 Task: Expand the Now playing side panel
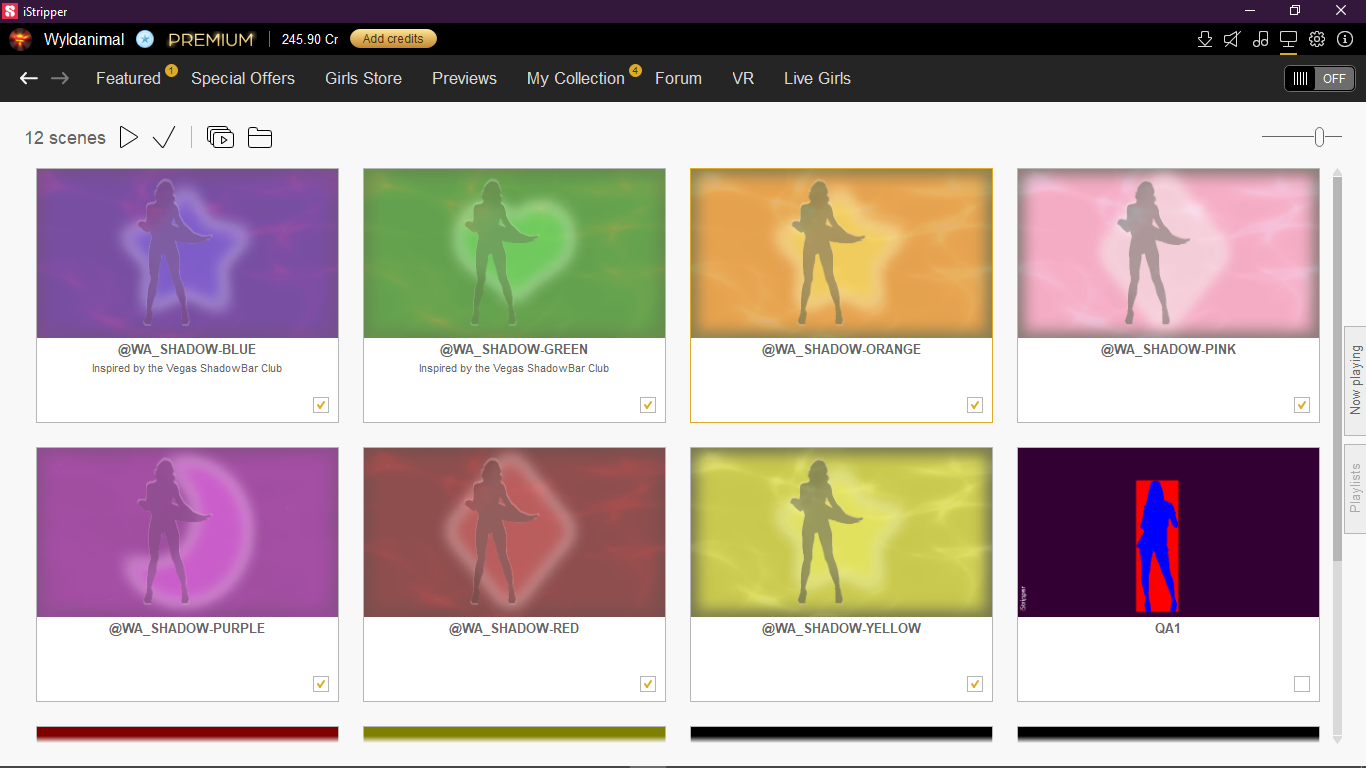[x=1355, y=380]
